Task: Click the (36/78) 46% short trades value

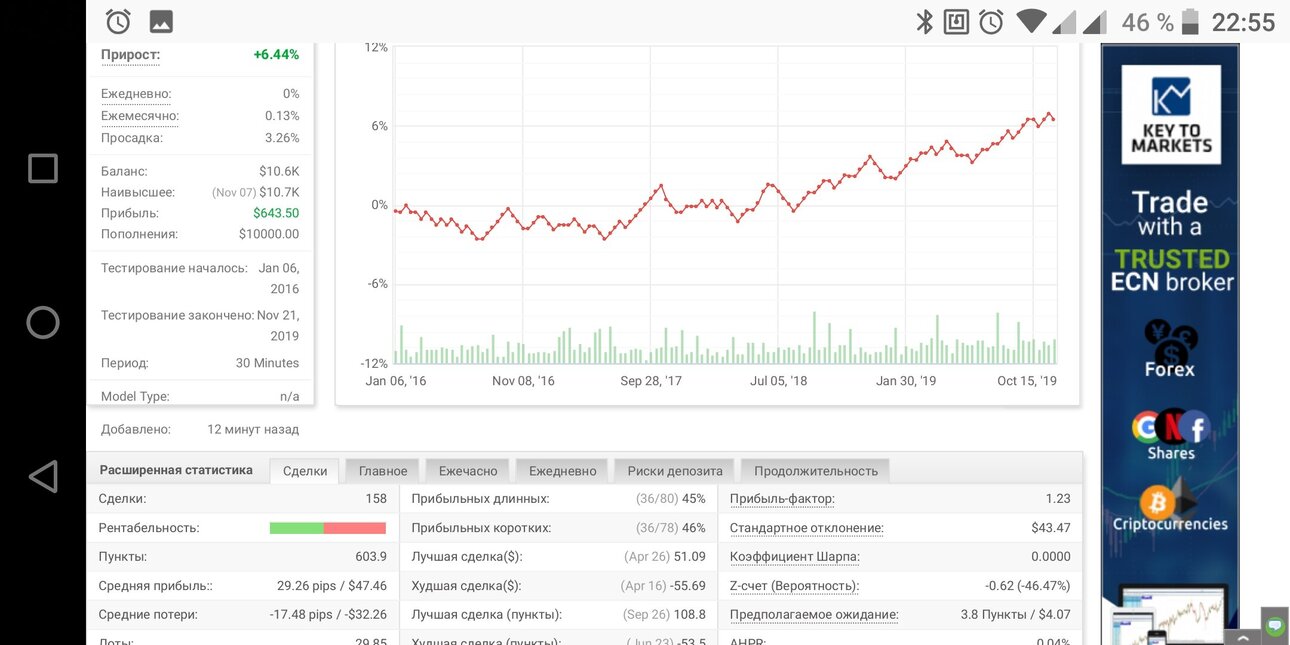Action: point(671,528)
